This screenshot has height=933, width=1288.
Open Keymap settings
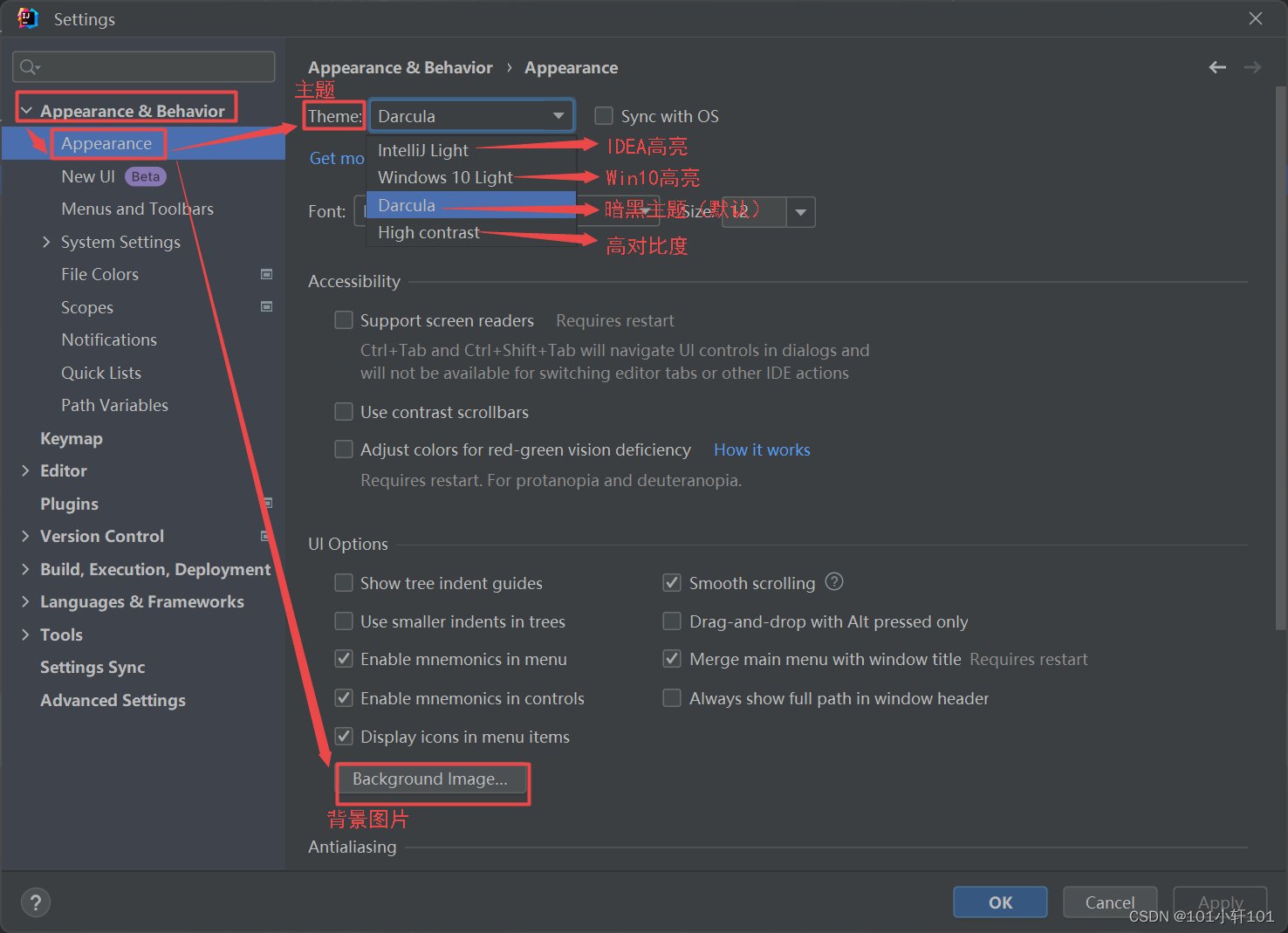pyautogui.click(x=72, y=438)
